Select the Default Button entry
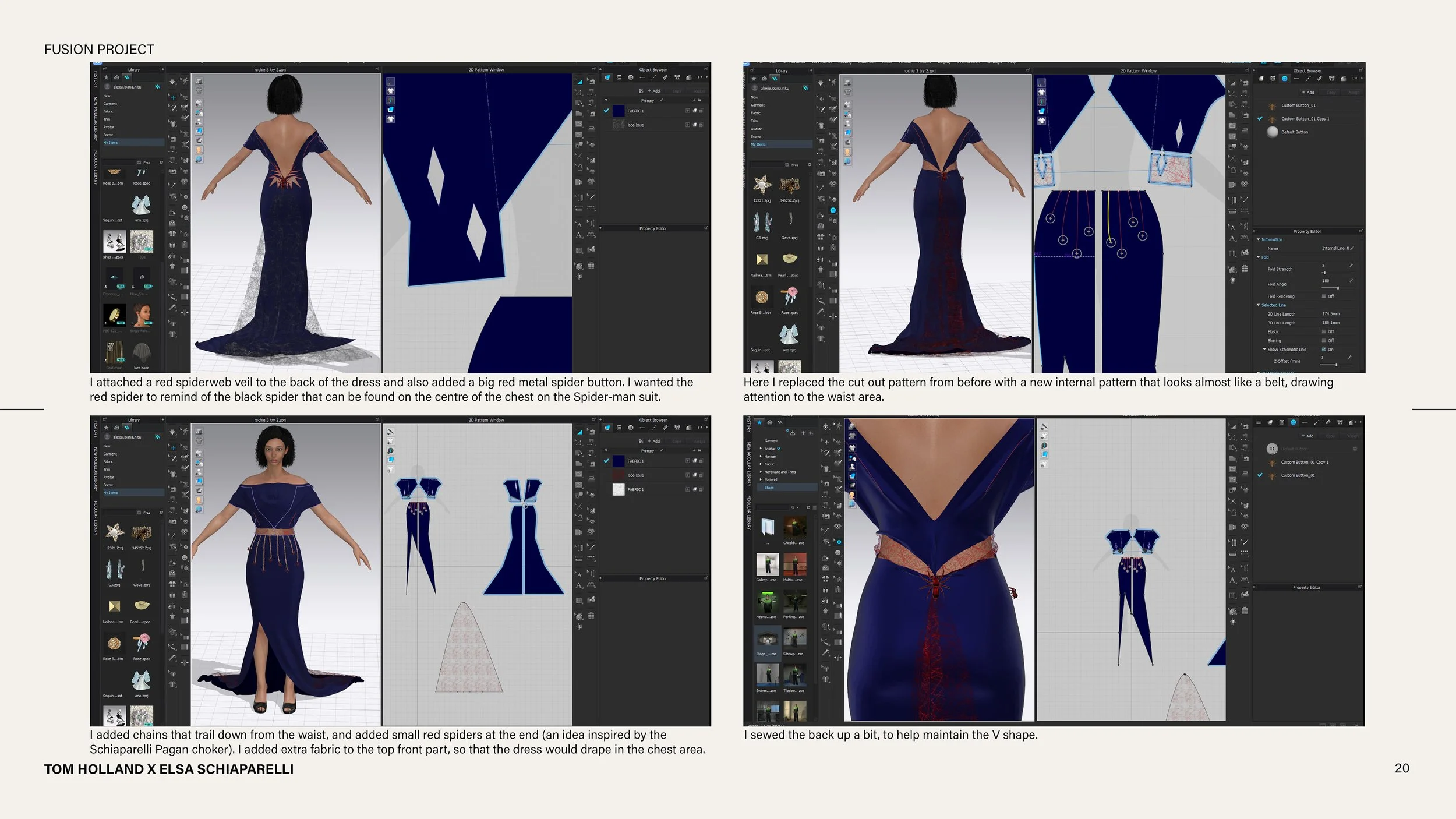Image resolution: width=1456 pixels, height=819 pixels. tap(1294, 132)
